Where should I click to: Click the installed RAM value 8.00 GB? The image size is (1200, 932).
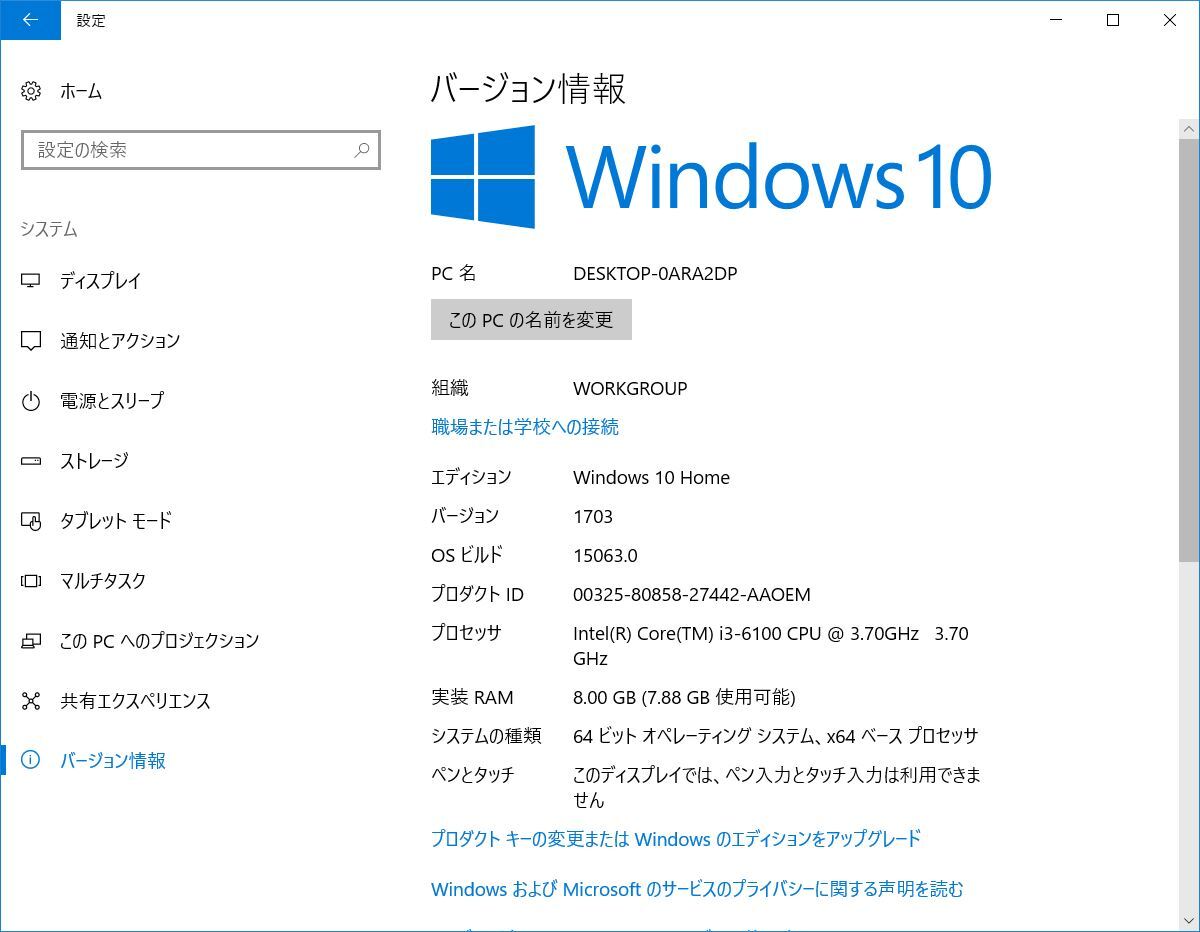[684, 698]
